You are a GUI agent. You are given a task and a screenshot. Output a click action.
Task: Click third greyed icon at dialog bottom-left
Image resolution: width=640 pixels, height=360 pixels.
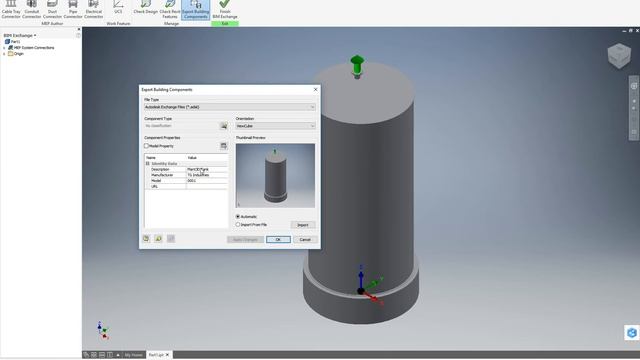point(171,239)
